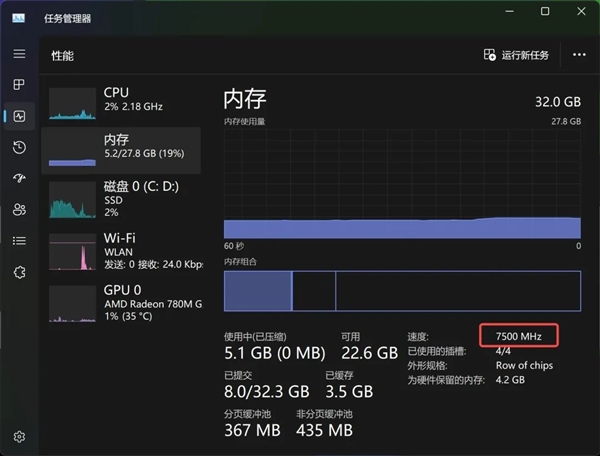The height and width of the screenshot is (456, 600).
Task: Select the 磁盘 0 (C: D:) item
Action: tap(122, 198)
